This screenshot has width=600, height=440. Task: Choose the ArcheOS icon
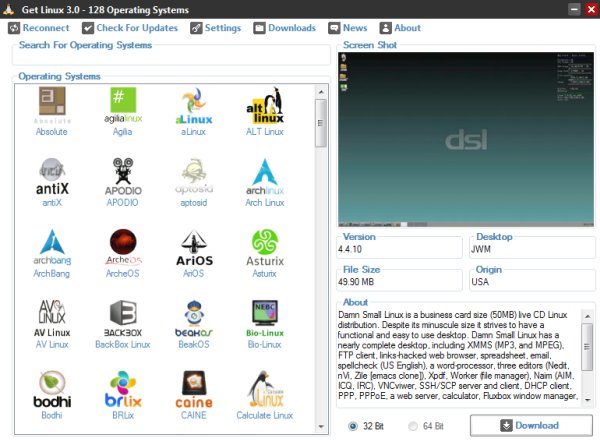[123, 248]
